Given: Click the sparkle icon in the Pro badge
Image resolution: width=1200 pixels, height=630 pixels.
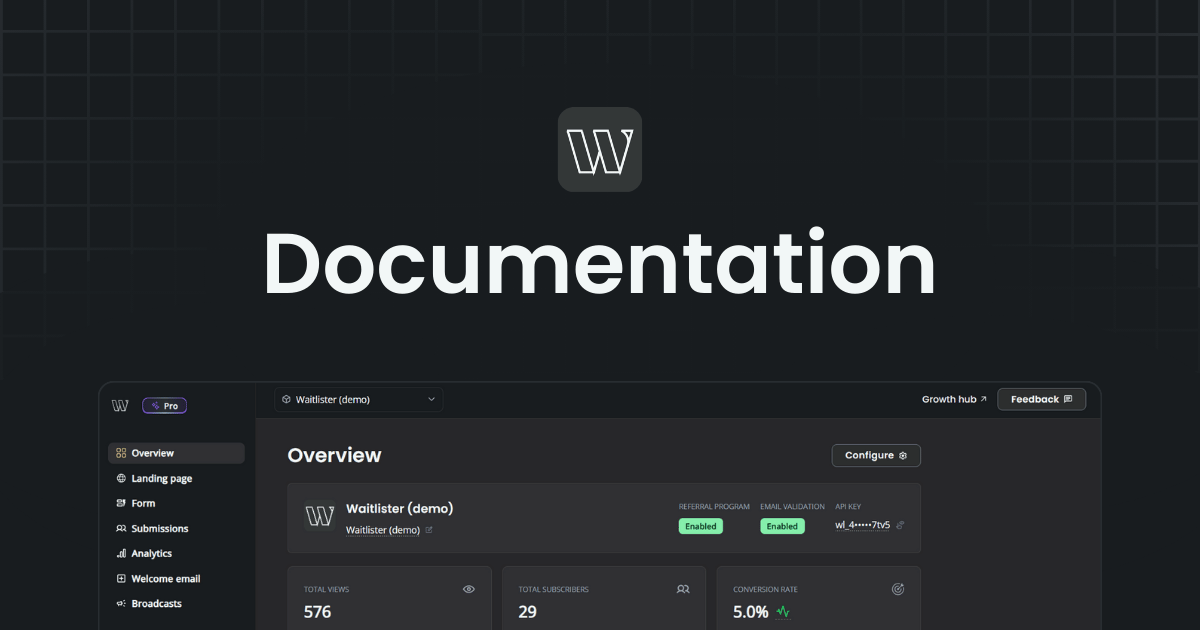Looking at the screenshot, I should tap(155, 406).
